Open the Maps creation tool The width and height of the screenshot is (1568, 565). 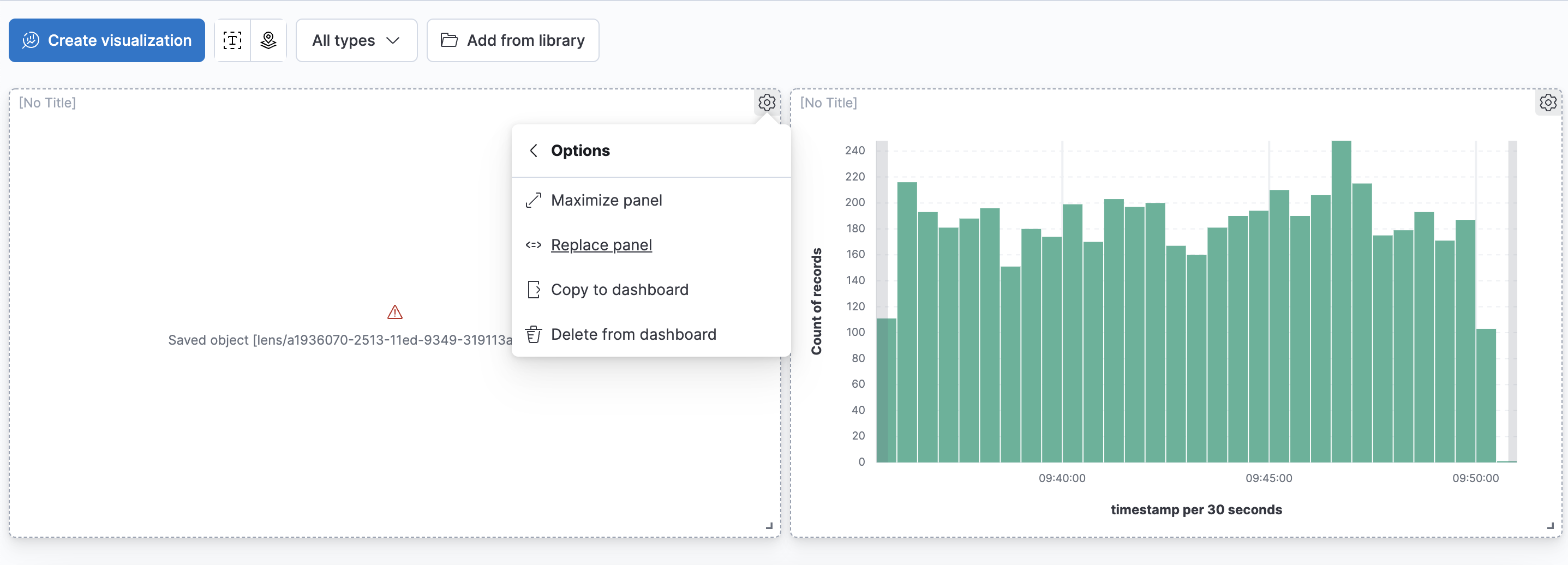point(268,40)
